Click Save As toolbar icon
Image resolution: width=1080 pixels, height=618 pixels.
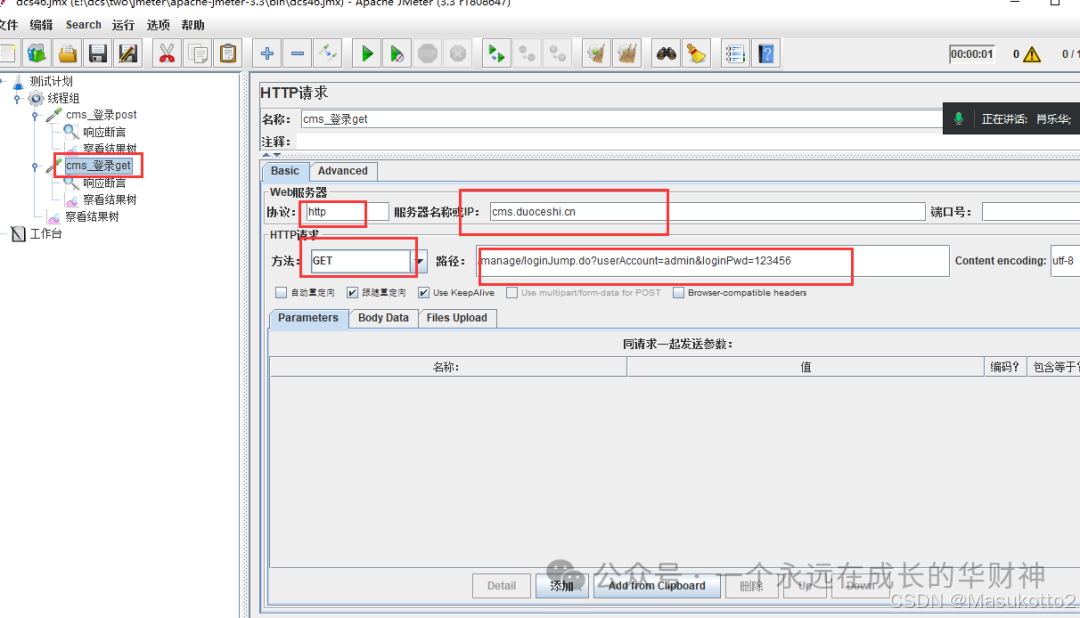point(128,53)
